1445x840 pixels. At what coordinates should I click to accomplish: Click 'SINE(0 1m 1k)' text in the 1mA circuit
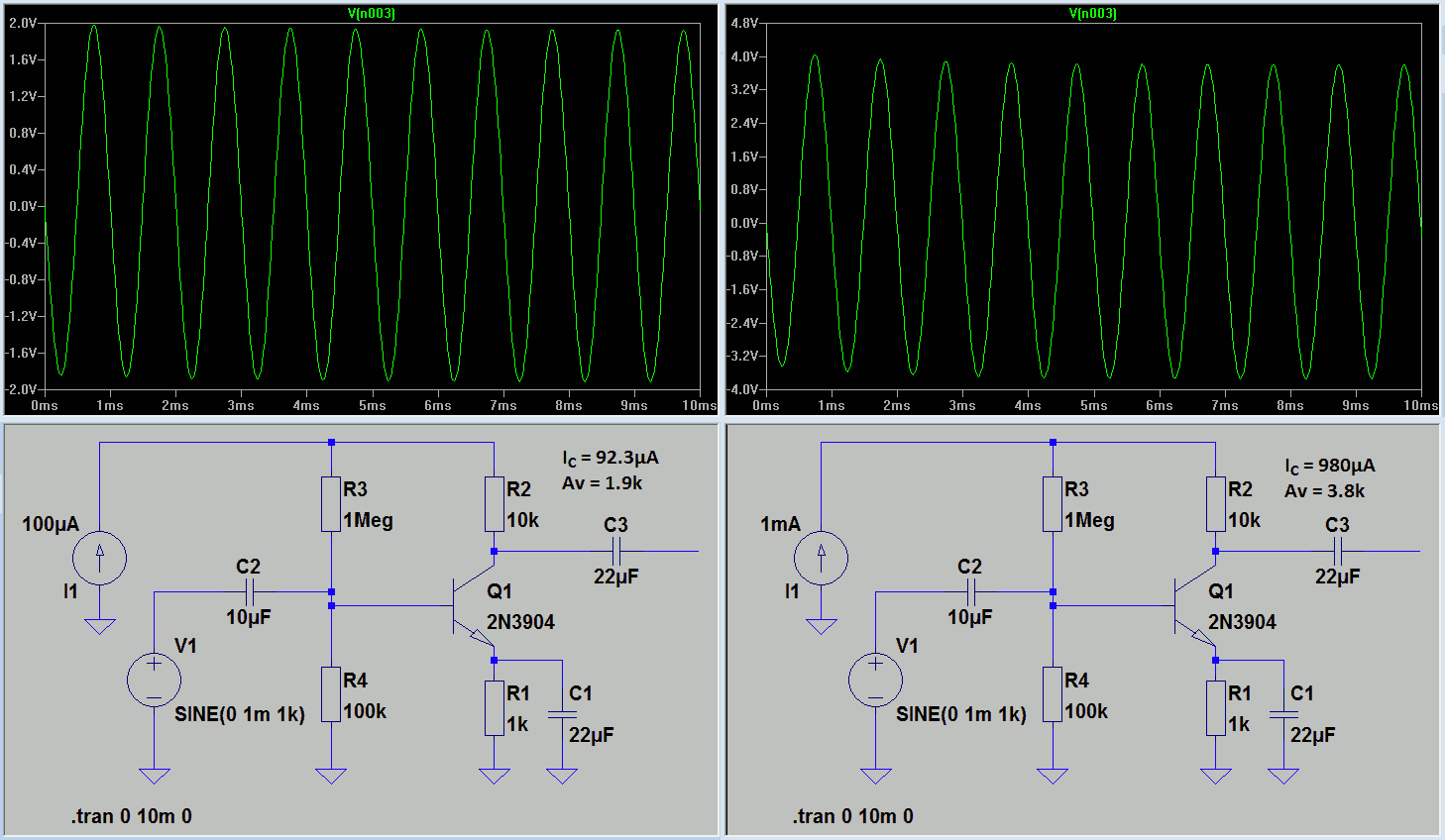click(961, 714)
